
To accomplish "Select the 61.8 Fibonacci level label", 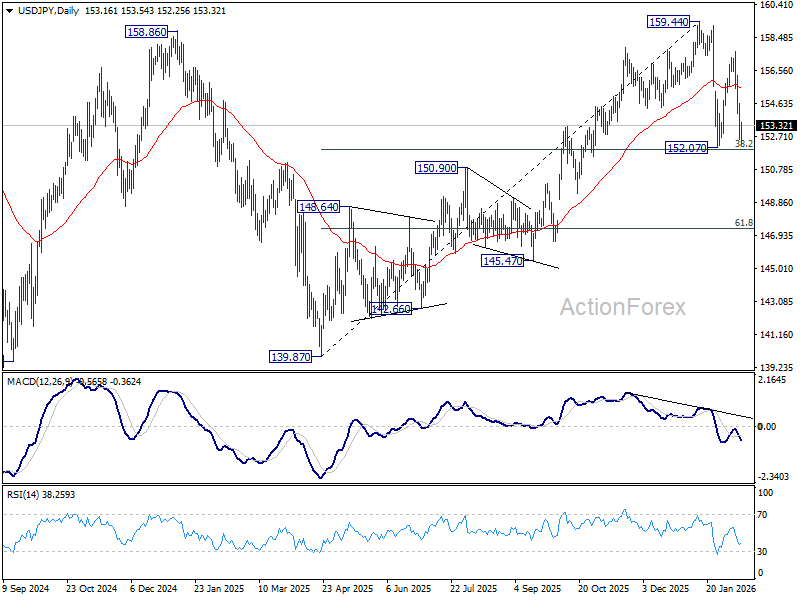I will coord(744,223).
